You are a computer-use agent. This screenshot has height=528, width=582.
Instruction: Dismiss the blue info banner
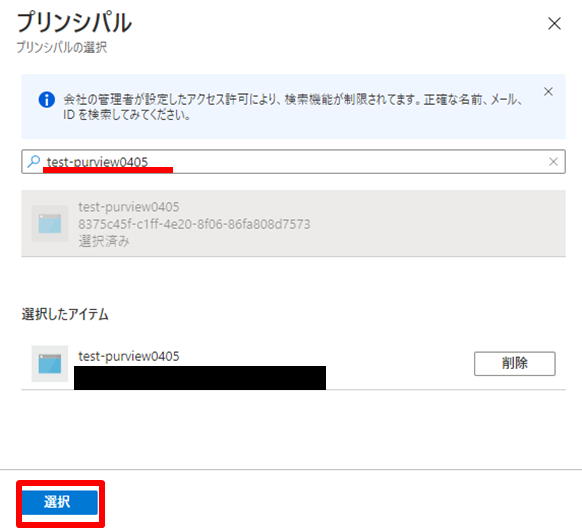[x=548, y=92]
